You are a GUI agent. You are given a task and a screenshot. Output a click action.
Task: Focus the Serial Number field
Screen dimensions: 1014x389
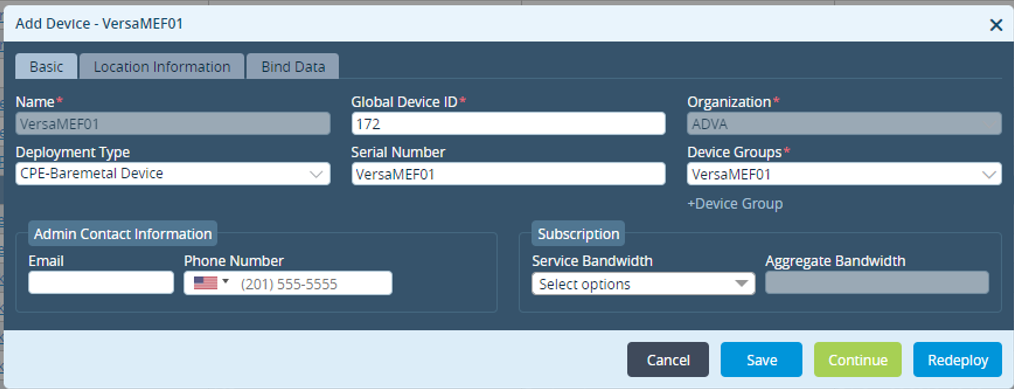click(508, 174)
